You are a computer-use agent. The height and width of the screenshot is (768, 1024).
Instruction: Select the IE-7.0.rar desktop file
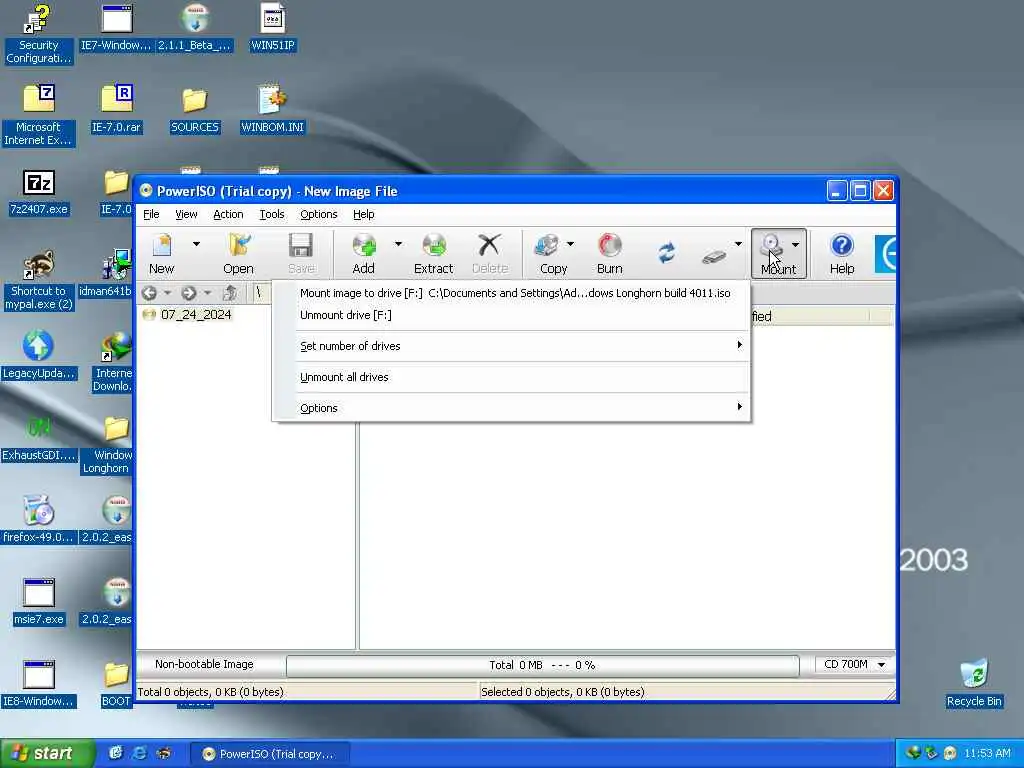(117, 110)
